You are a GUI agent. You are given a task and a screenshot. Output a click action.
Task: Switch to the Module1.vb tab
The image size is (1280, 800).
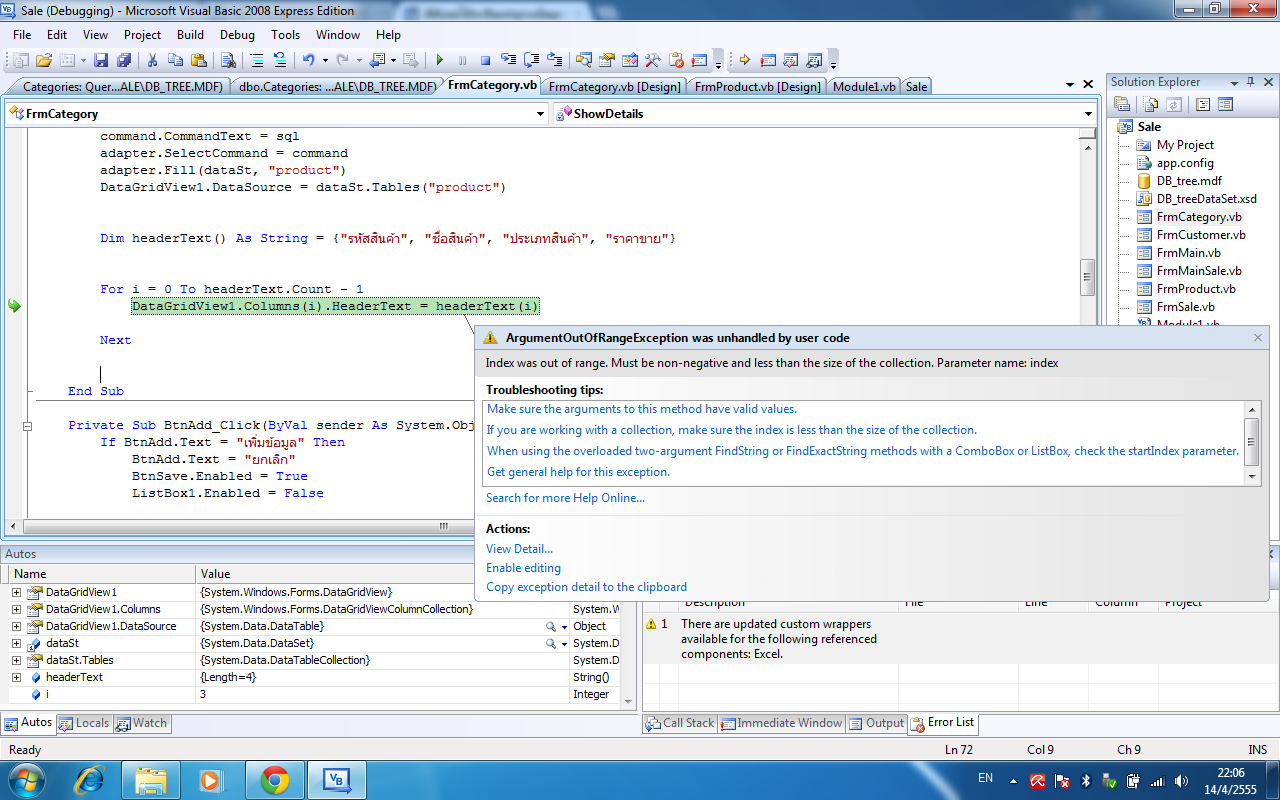[x=864, y=86]
